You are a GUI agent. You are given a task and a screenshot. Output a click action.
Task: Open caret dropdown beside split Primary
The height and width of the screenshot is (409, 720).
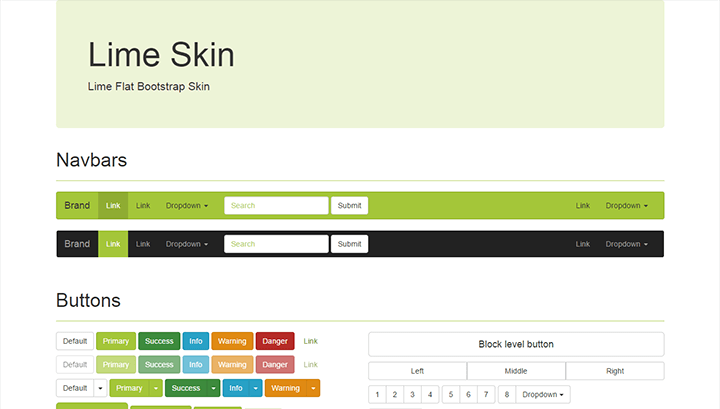coord(156,388)
